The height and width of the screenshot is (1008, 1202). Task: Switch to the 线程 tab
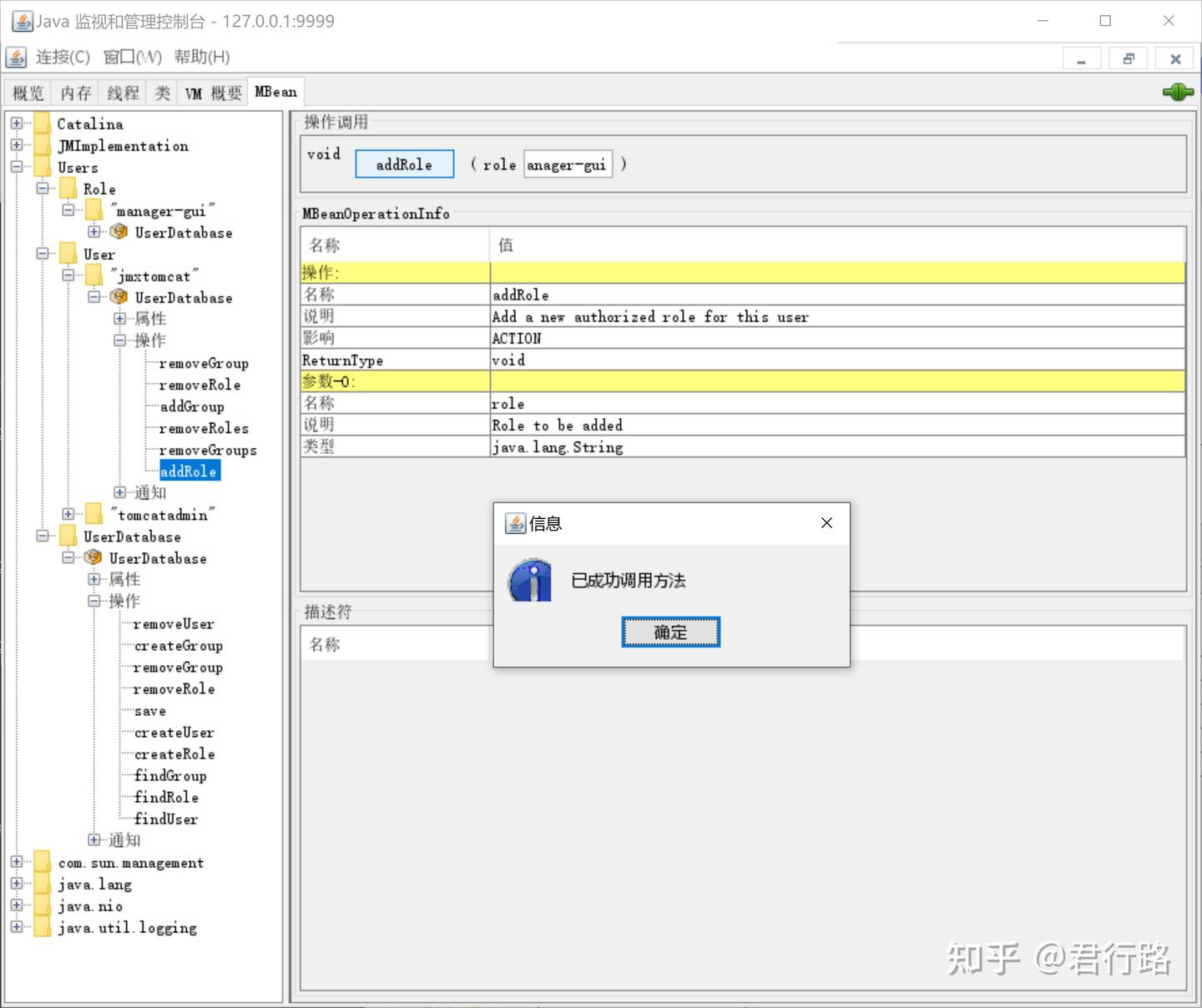click(122, 92)
